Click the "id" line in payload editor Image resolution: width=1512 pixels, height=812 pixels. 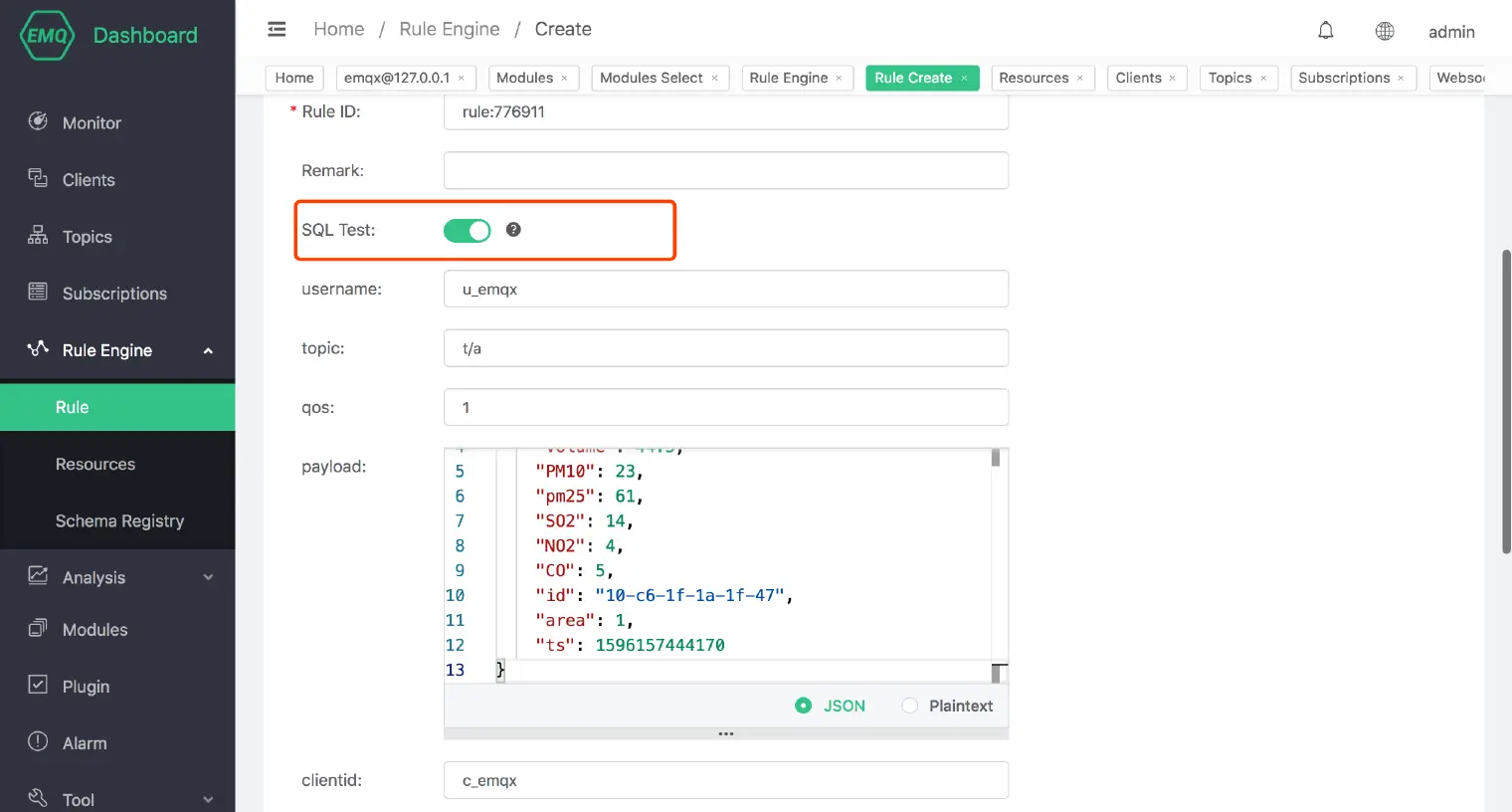(663, 595)
